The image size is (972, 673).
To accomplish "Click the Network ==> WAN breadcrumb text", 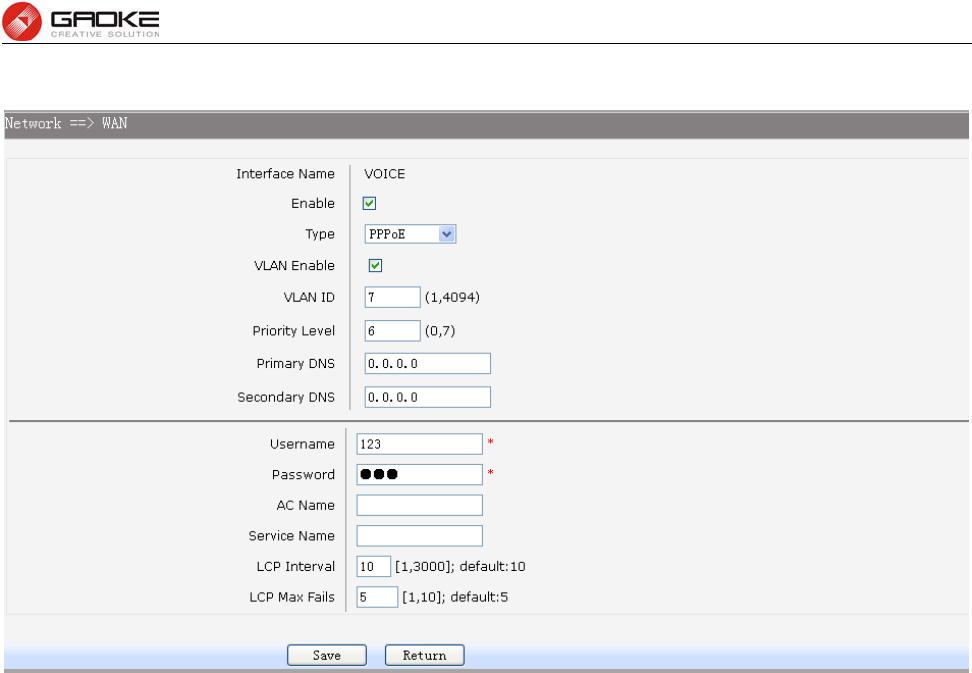I will click(66, 123).
